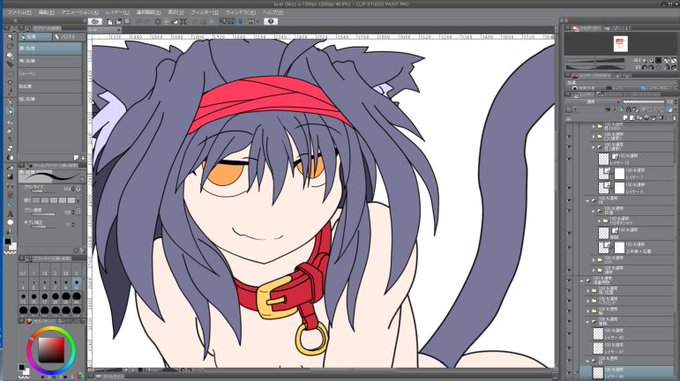Switch to the 鉛筆 sub tool group tab
This screenshot has width=680, height=381.
pos(35,37)
